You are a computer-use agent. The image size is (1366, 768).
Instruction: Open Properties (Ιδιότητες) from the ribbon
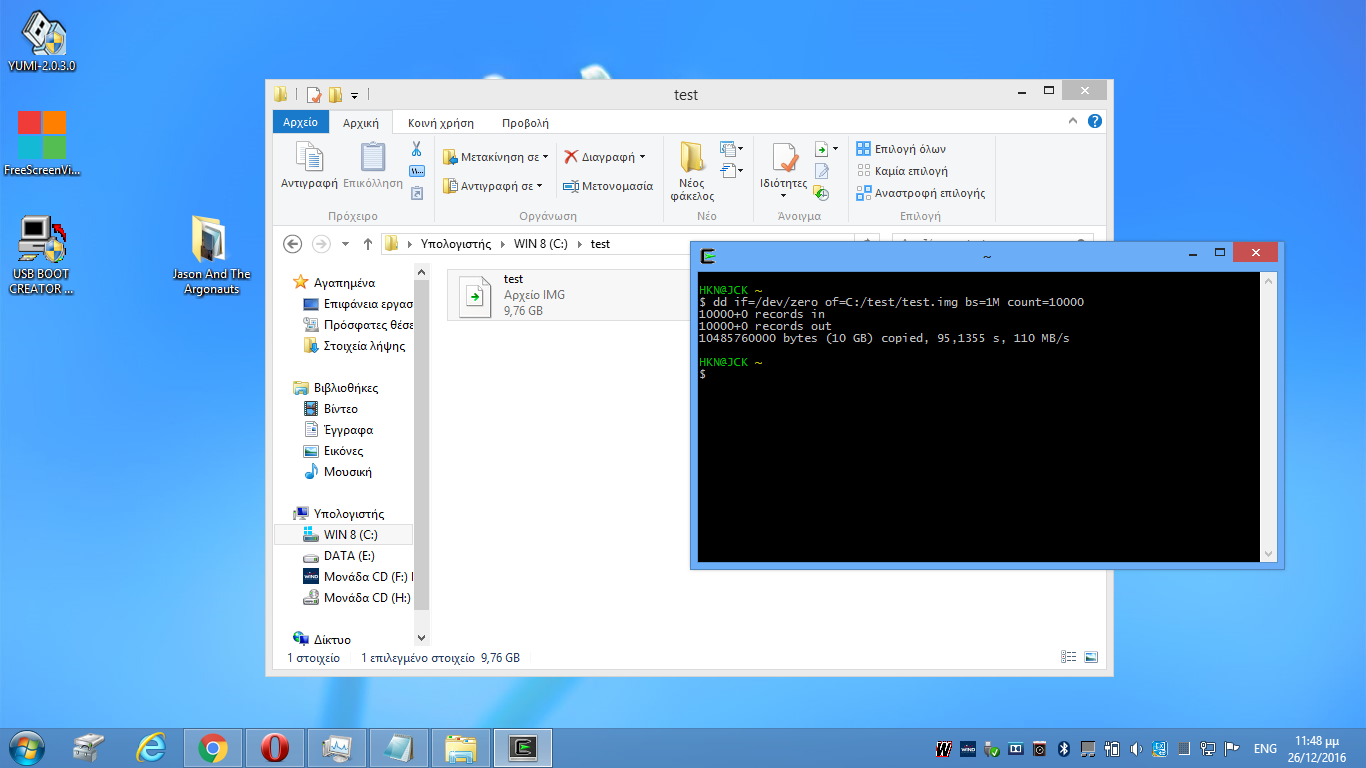[x=784, y=166]
